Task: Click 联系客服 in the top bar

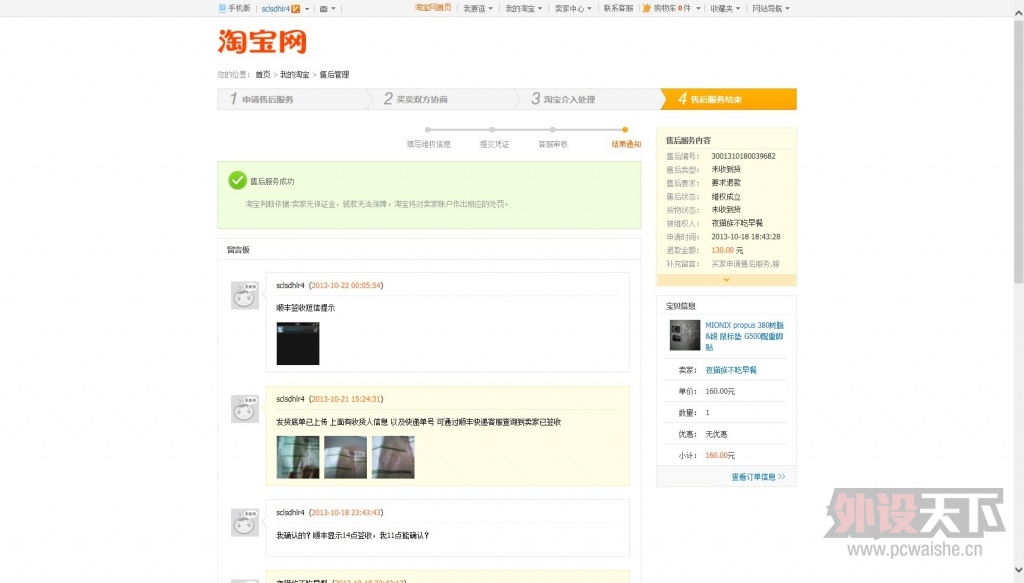Action: tap(618, 8)
